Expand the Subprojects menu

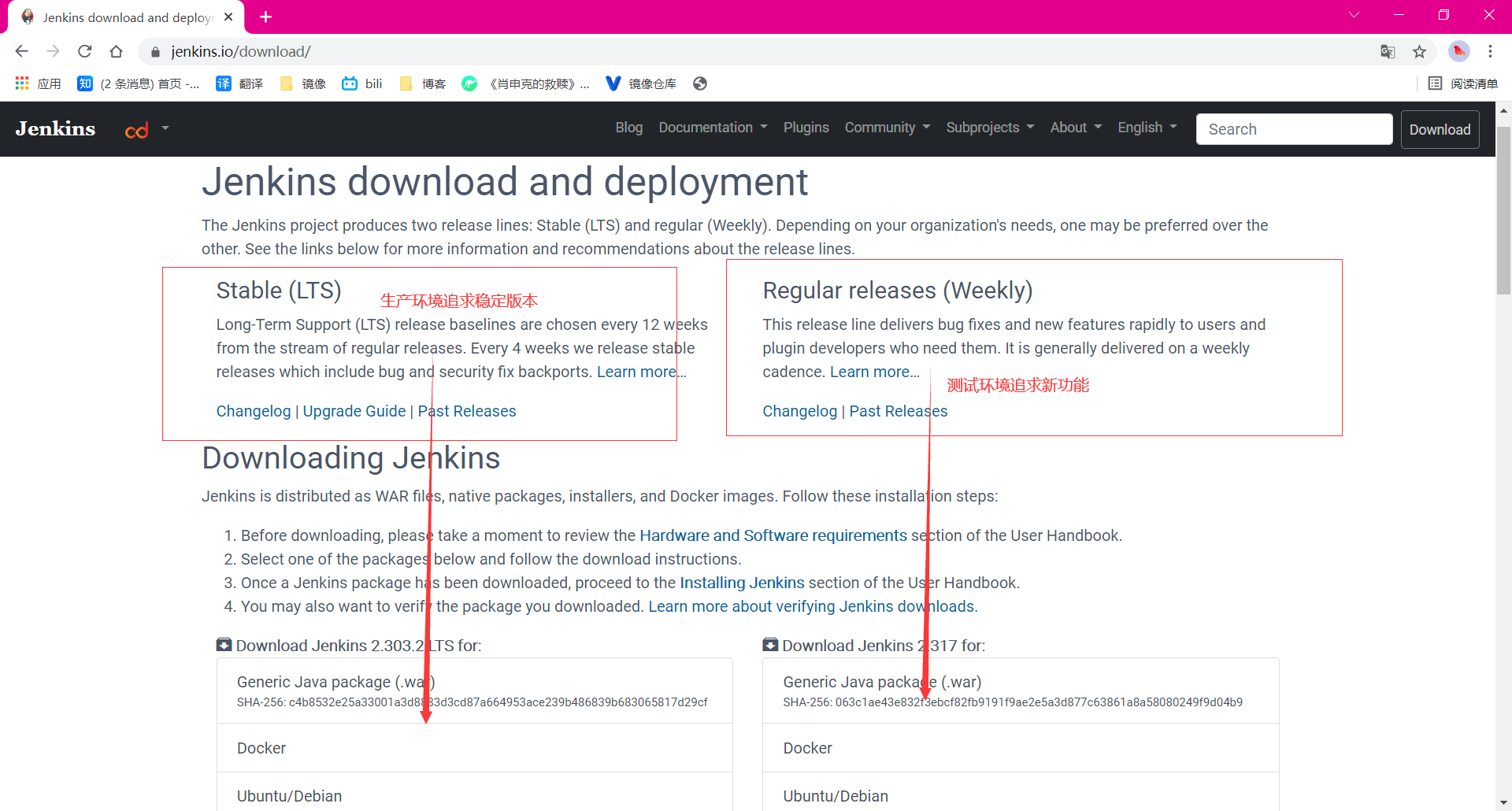pyautogui.click(x=990, y=128)
